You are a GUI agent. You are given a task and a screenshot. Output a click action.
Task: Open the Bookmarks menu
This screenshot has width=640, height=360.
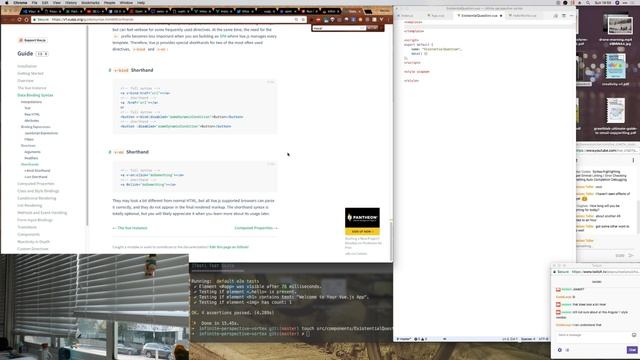pos(90,2)
